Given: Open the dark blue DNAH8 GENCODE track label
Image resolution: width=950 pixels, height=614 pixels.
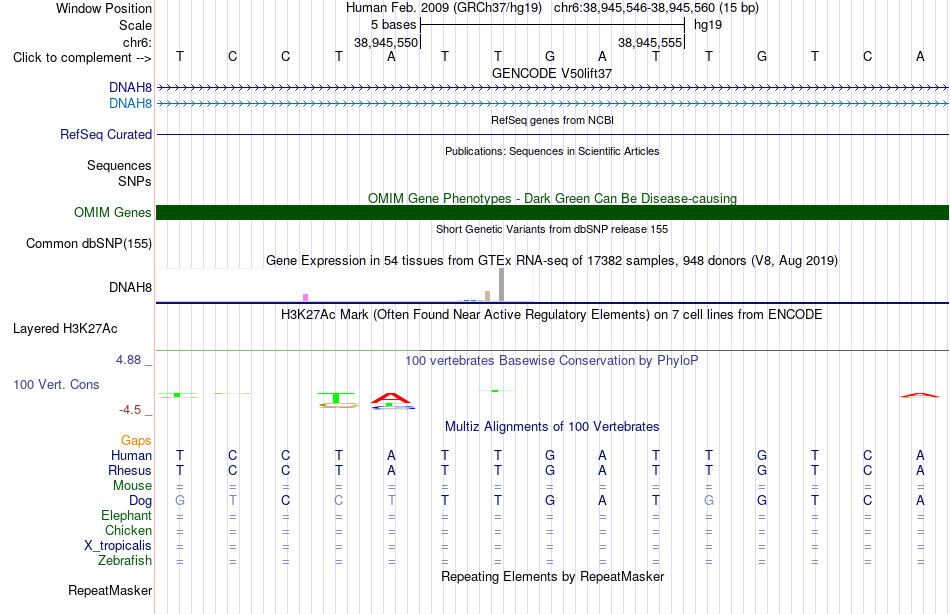Looking at the screenshot, I should point(130,88).
